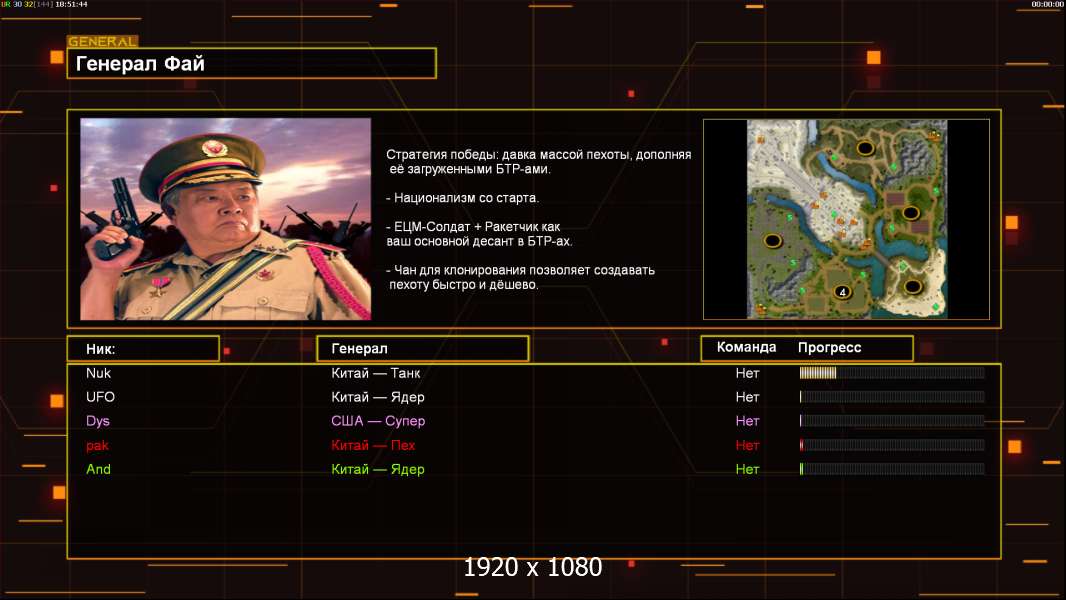Click start position 4 on the minimap
The width and height of the screenshot is (1066, 600).
pyautogui.click(x=842, y=292)
